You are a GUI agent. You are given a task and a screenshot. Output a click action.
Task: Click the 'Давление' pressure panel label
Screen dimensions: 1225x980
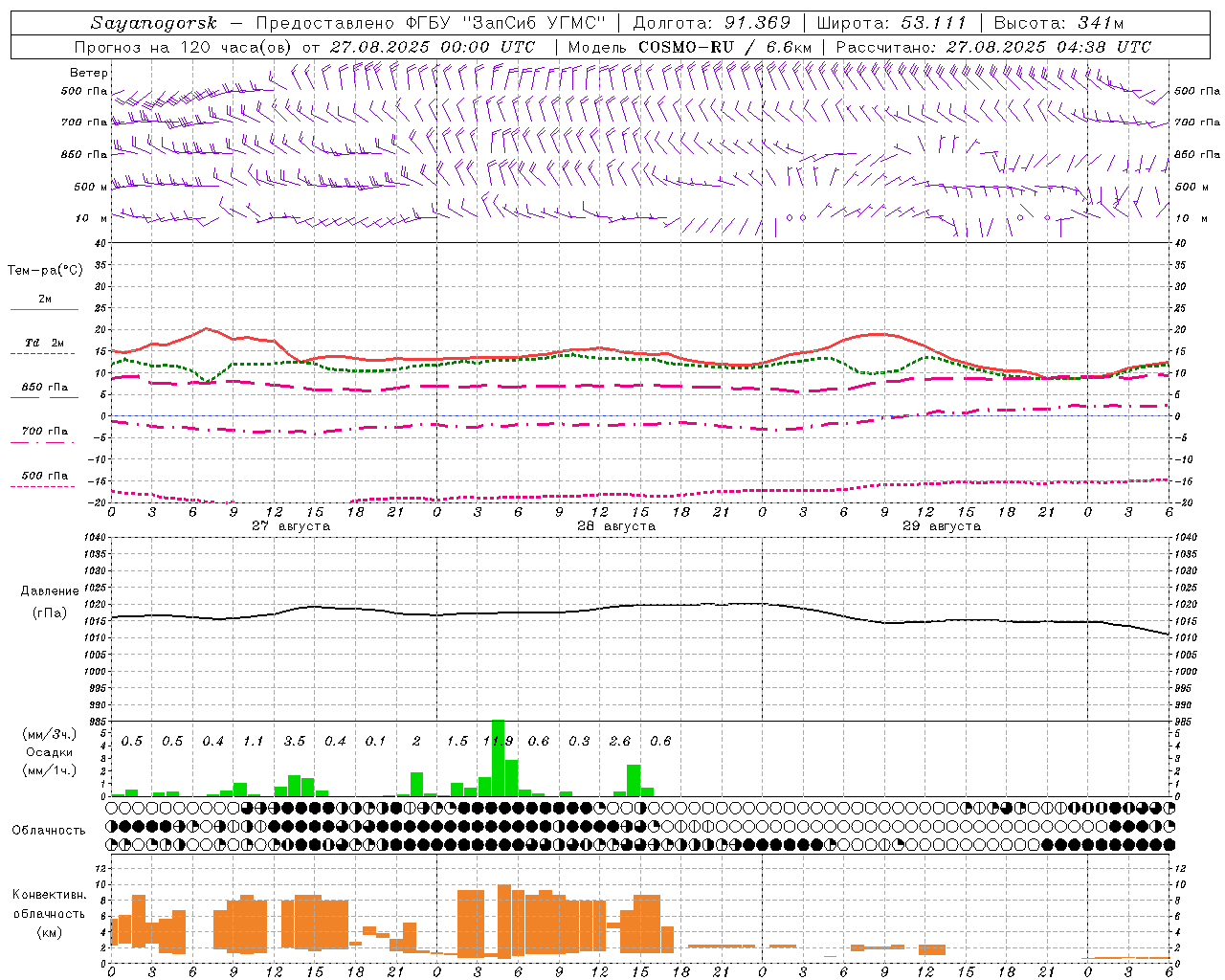[x=50, y=591]
